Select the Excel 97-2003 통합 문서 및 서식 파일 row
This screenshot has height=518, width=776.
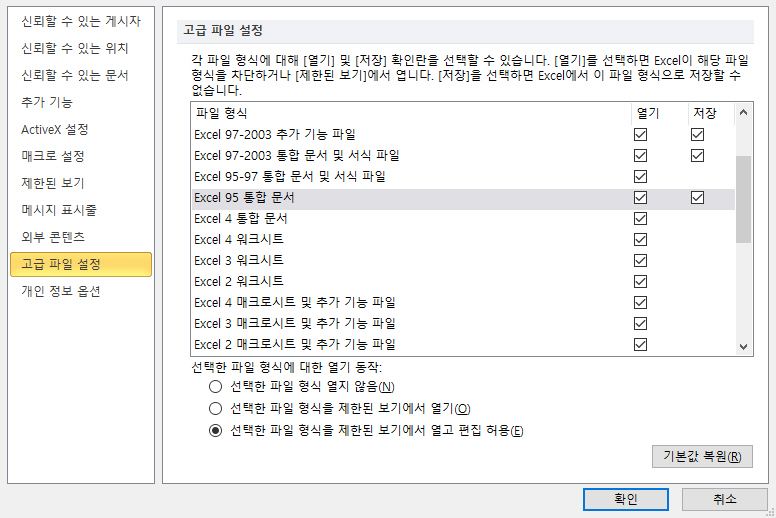[463, 156]
